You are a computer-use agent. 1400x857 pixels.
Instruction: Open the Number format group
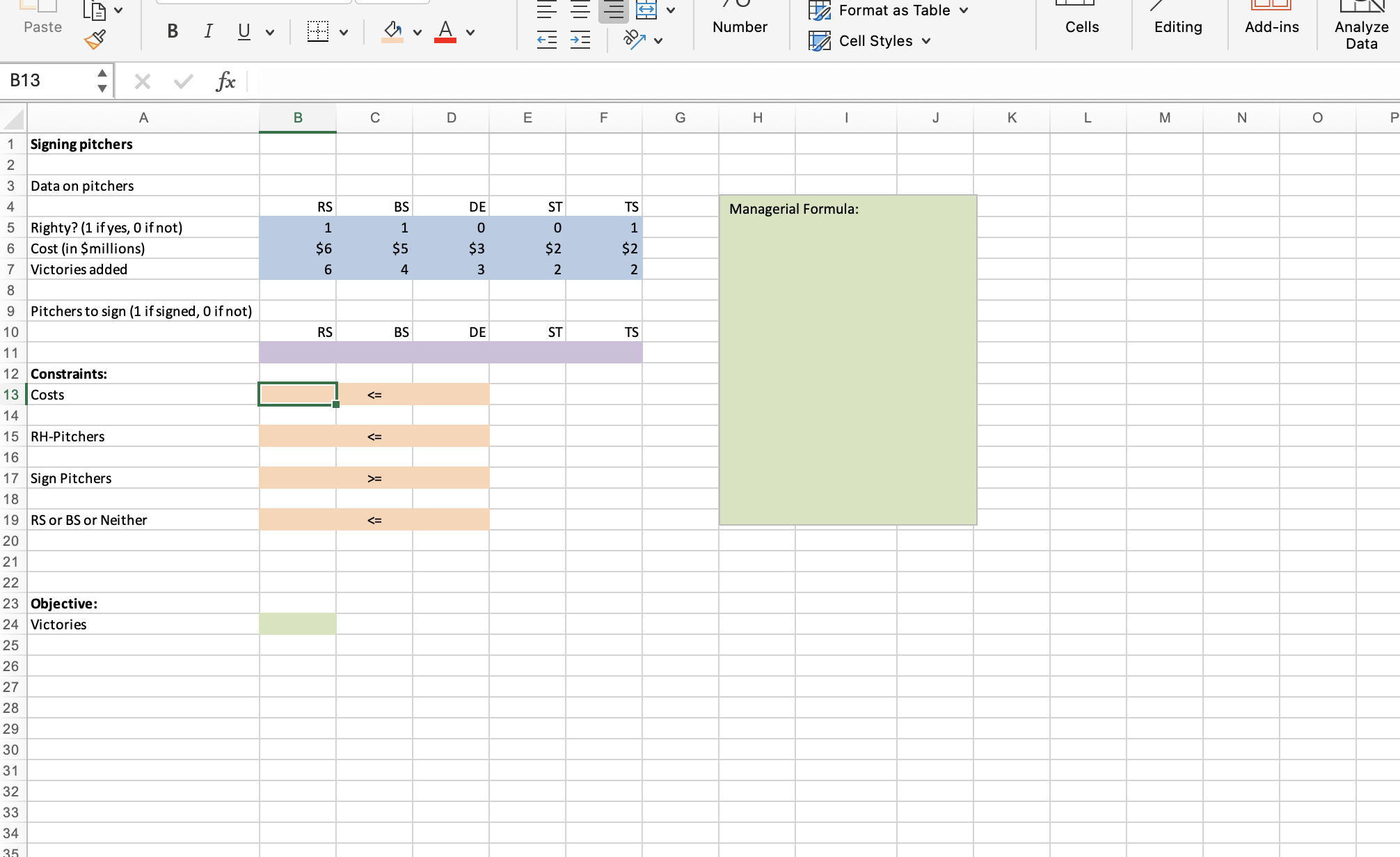coord(740,26)
